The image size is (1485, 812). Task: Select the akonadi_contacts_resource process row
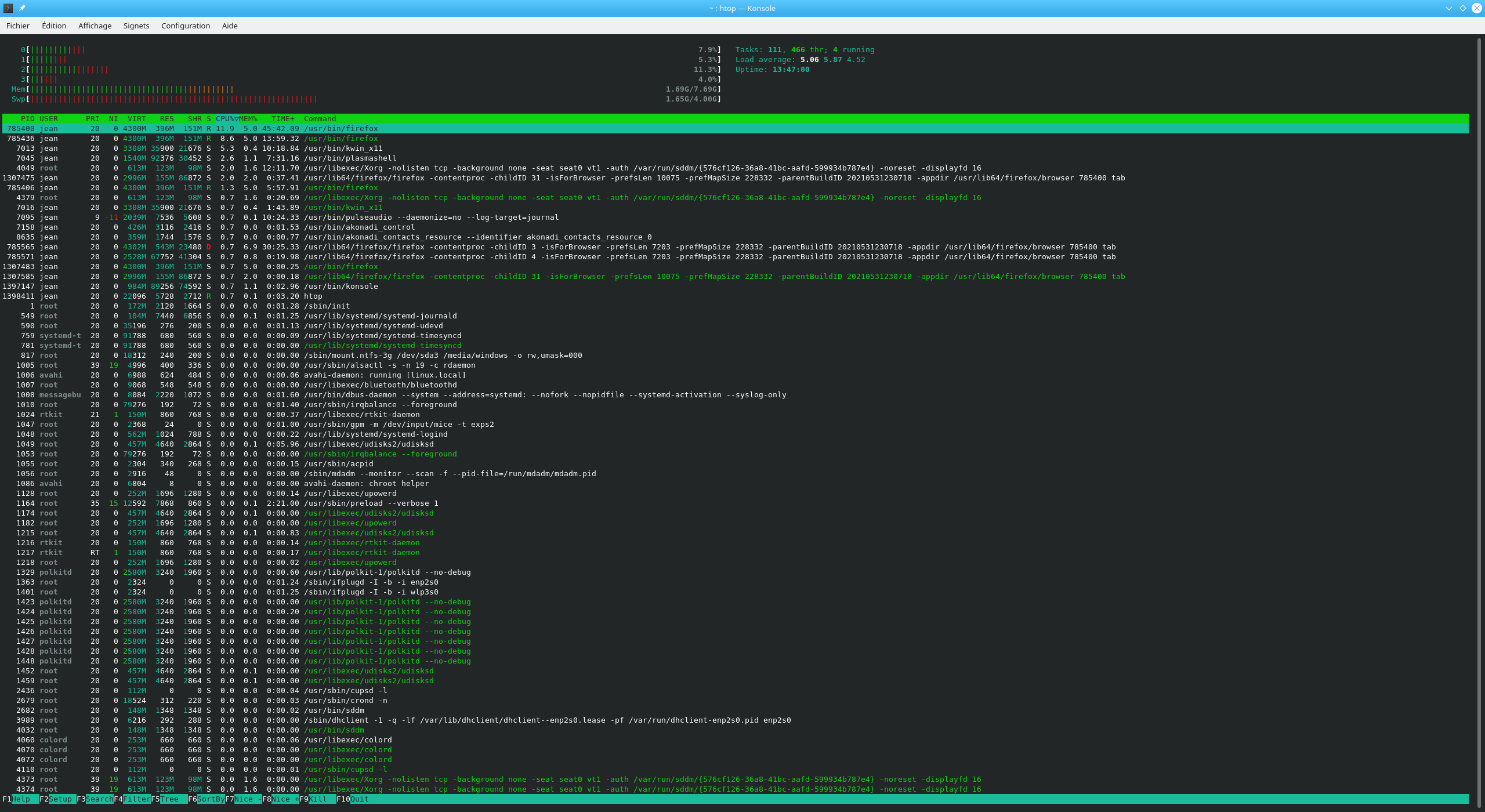click(736, 237)
